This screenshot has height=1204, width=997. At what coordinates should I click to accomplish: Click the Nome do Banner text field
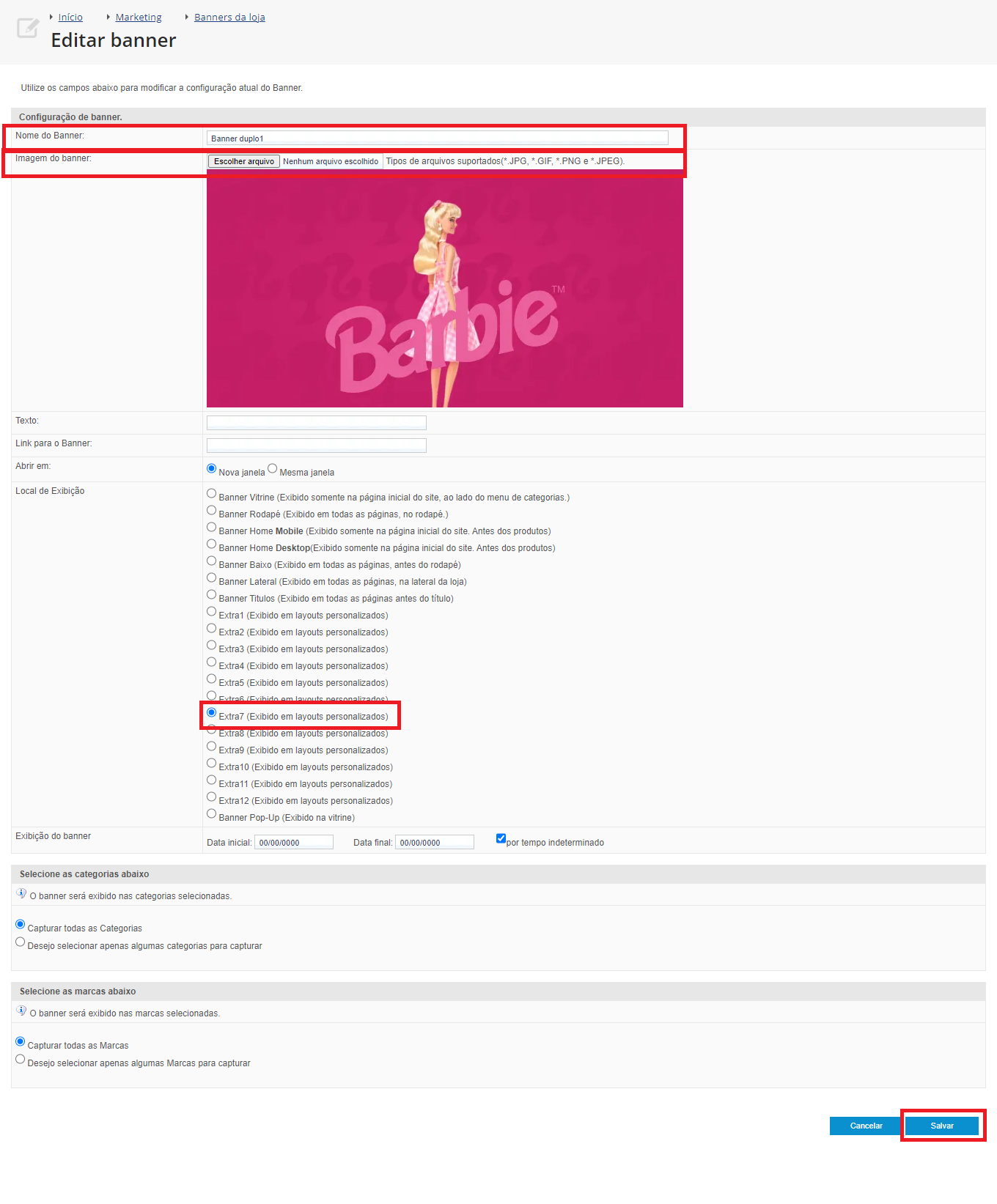(x=438, y=138)
